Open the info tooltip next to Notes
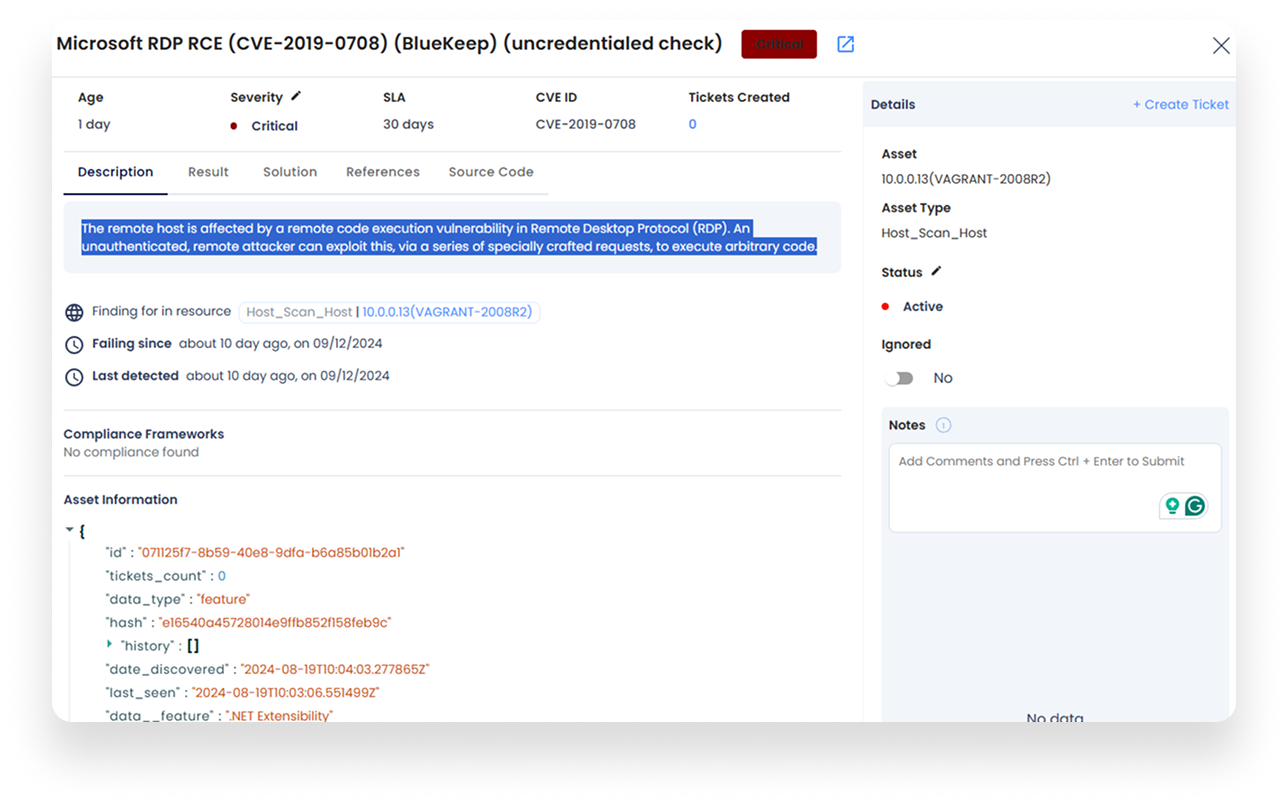Screen dimensions: 1288x806 944,424
